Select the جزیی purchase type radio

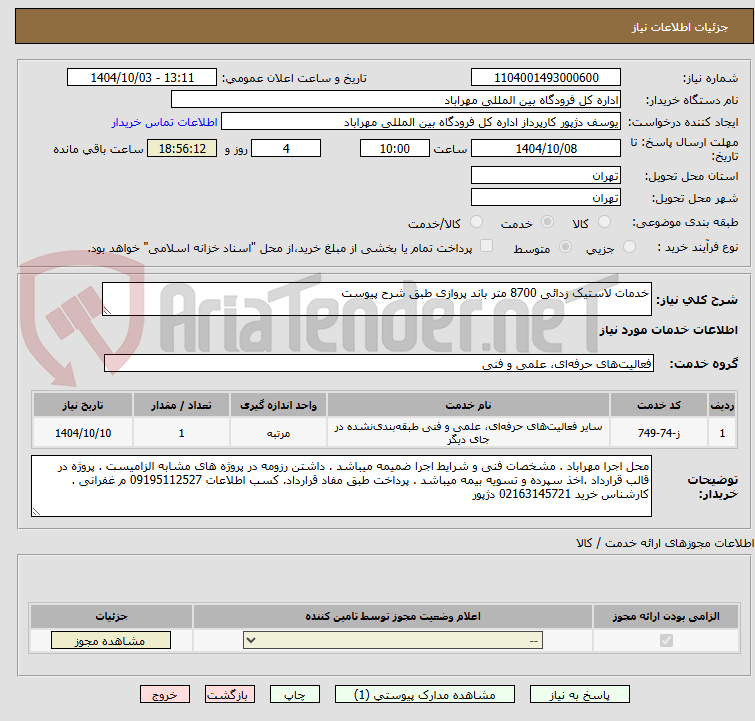[629, 247]
